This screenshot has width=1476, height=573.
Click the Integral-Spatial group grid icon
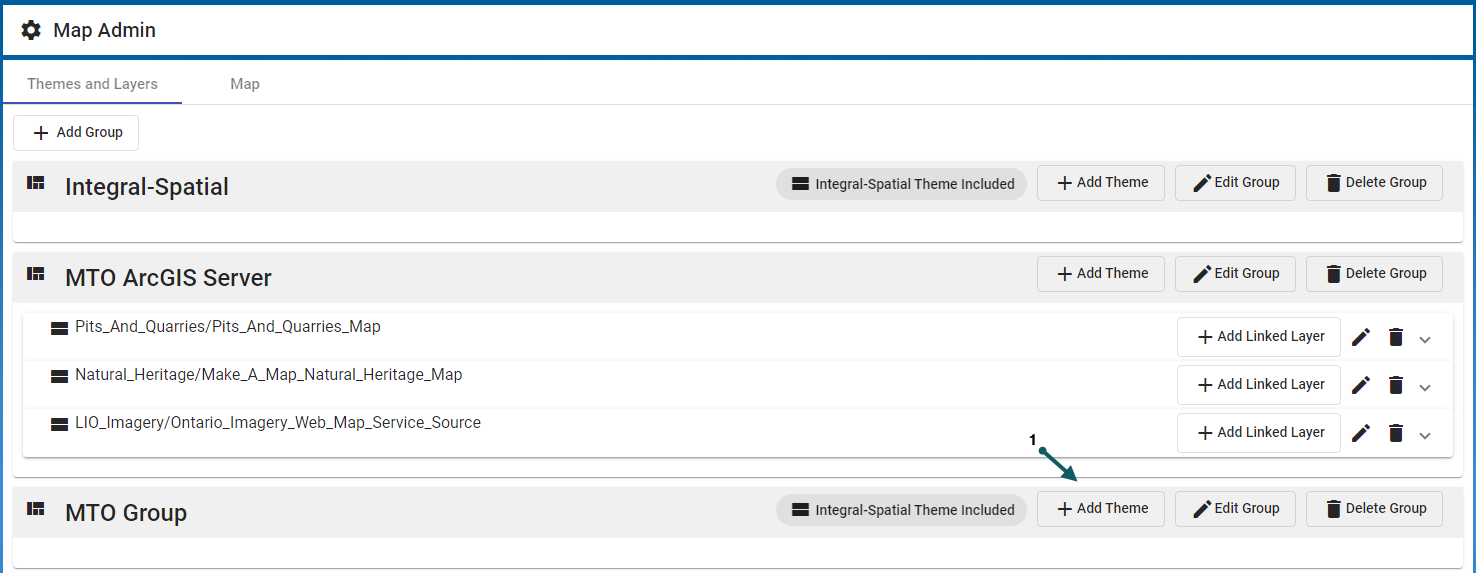36,183
